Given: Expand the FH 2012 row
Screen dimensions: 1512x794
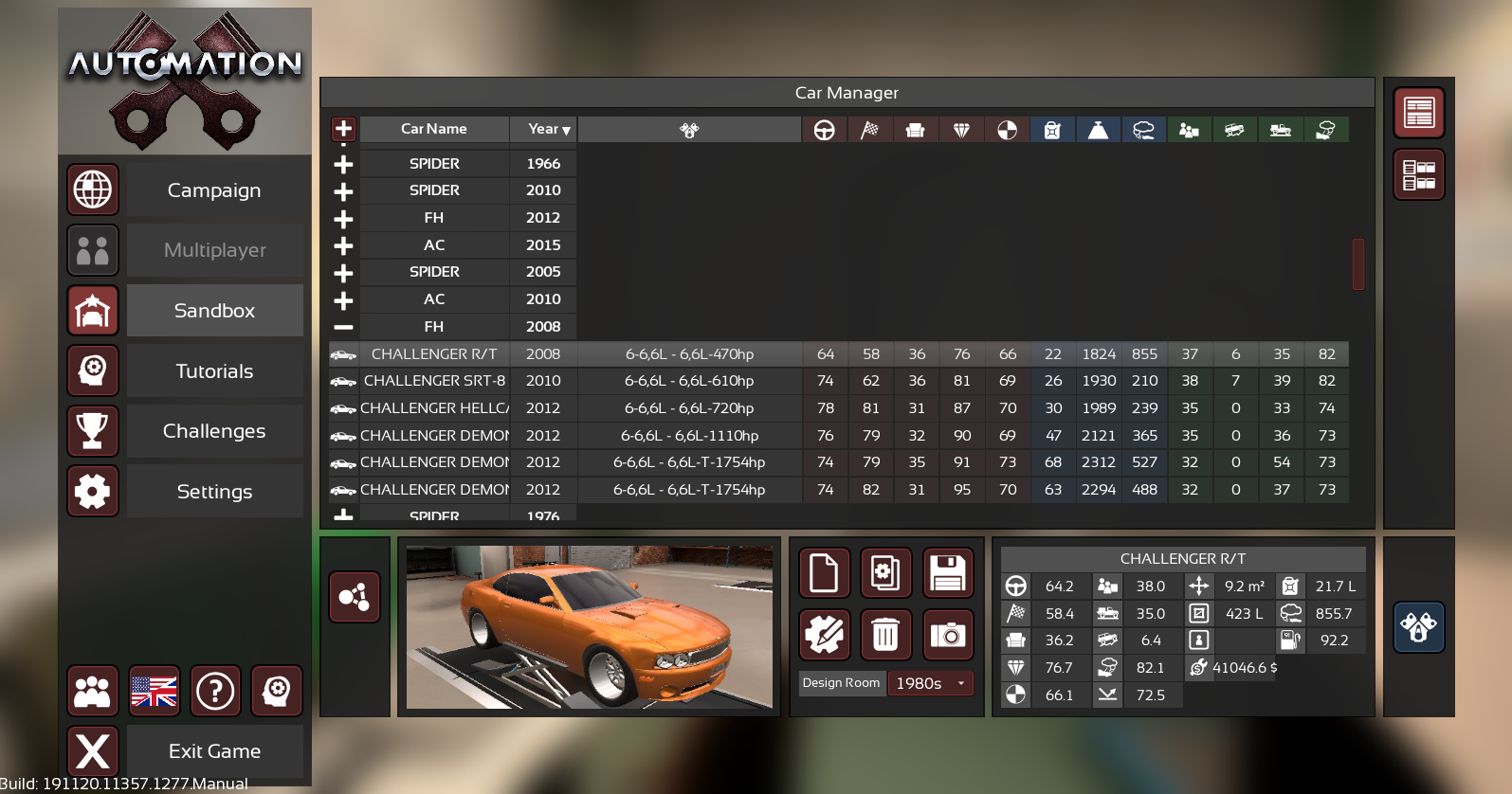Looking at the screenshot, I should click(x=343, y=219).
